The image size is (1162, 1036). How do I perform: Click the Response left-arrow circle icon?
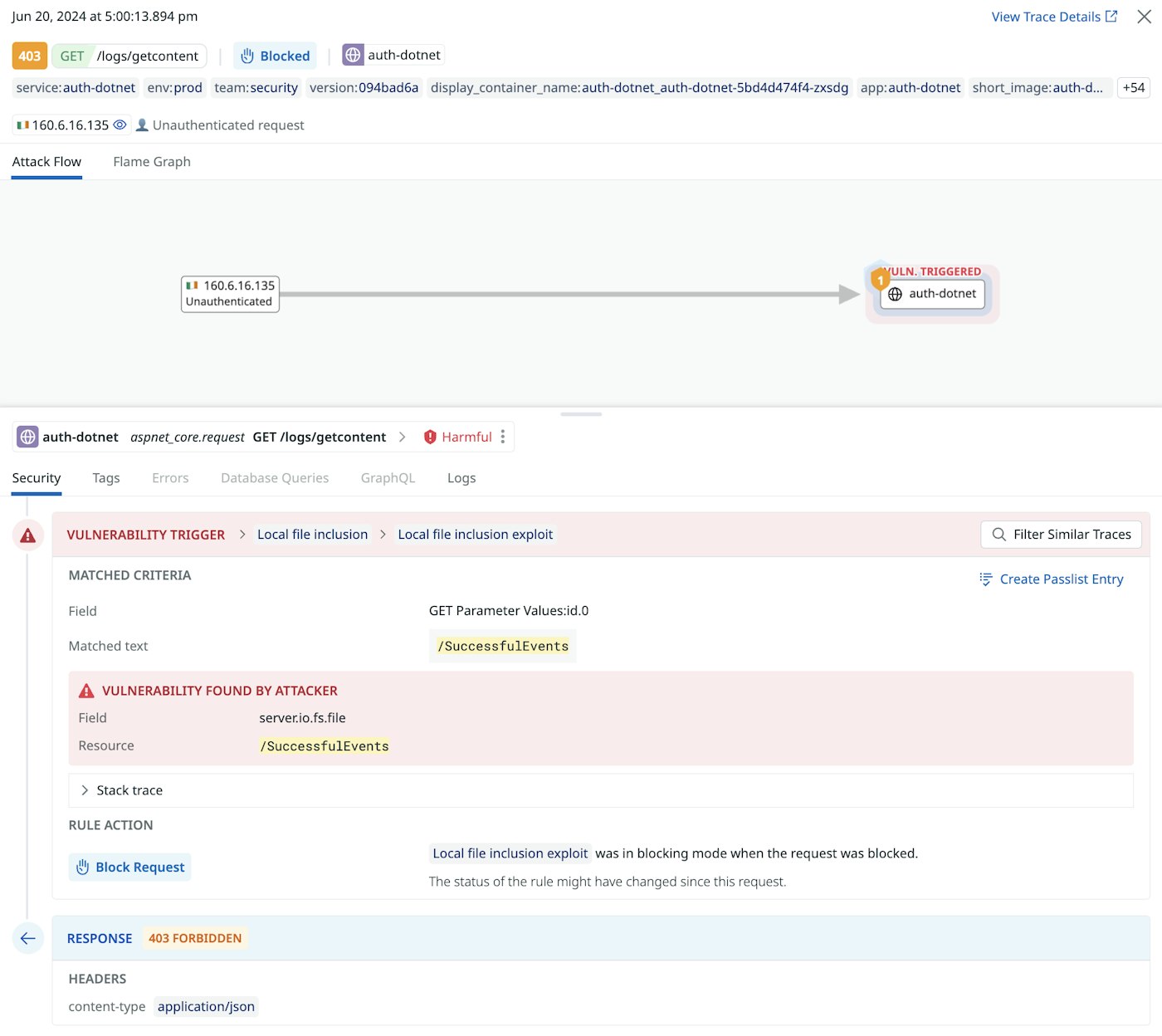click(x=28, y=938)
